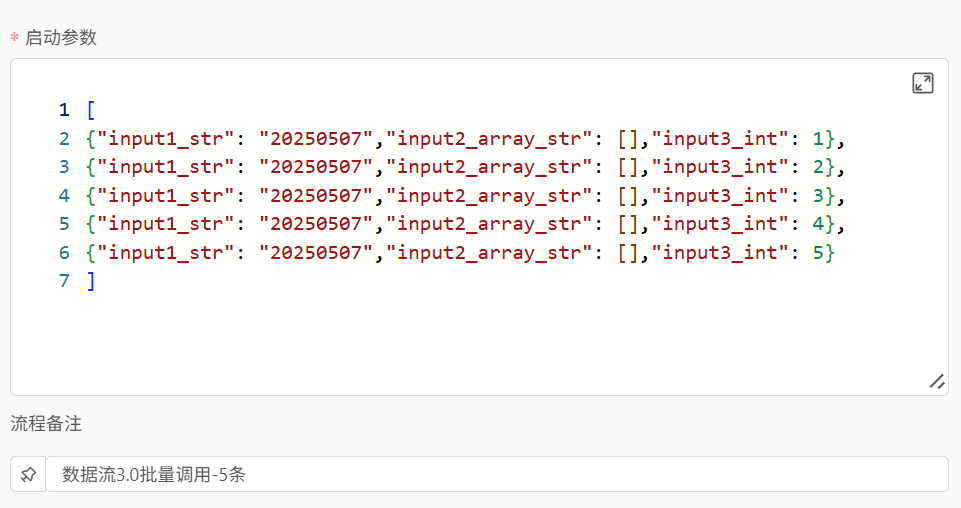Viewport: 961px width, 508px height.
Task: Click the 启动参数 label
Action: tap(61, 37)
